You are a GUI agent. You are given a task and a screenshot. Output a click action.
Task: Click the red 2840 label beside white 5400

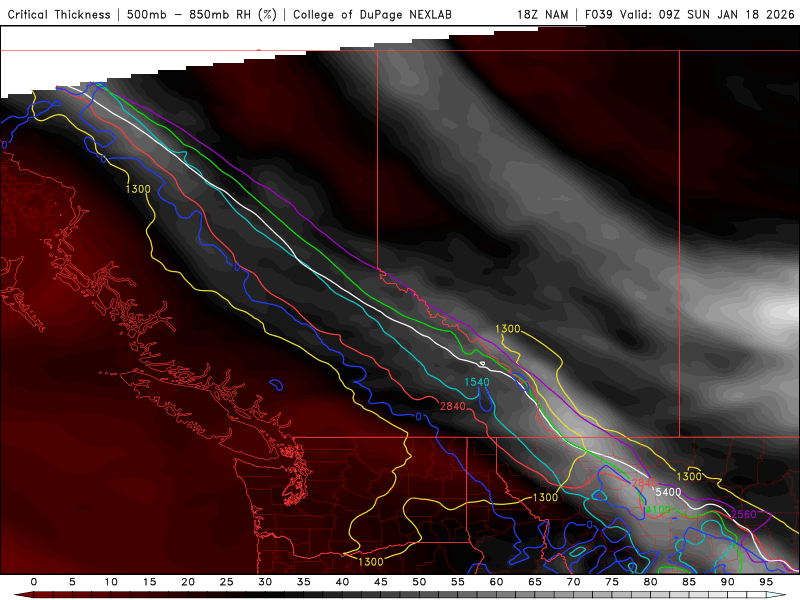[x=644, y=483]
